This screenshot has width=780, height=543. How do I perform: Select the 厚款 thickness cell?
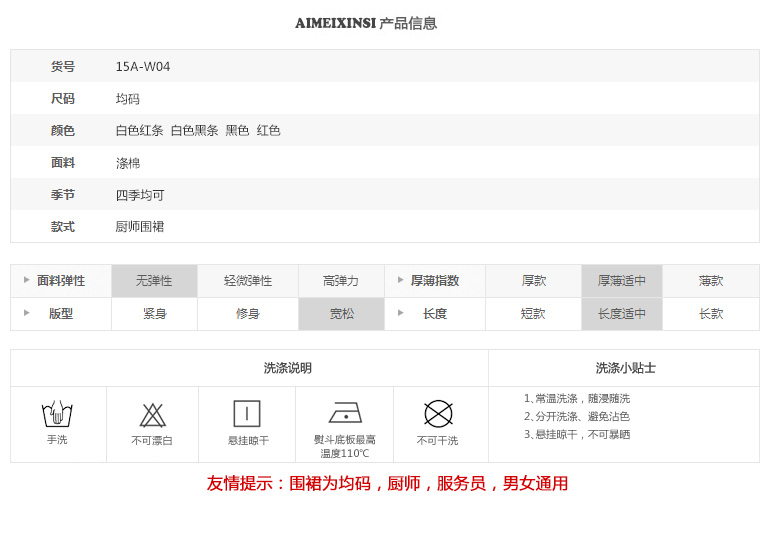(x=533, y=281)
